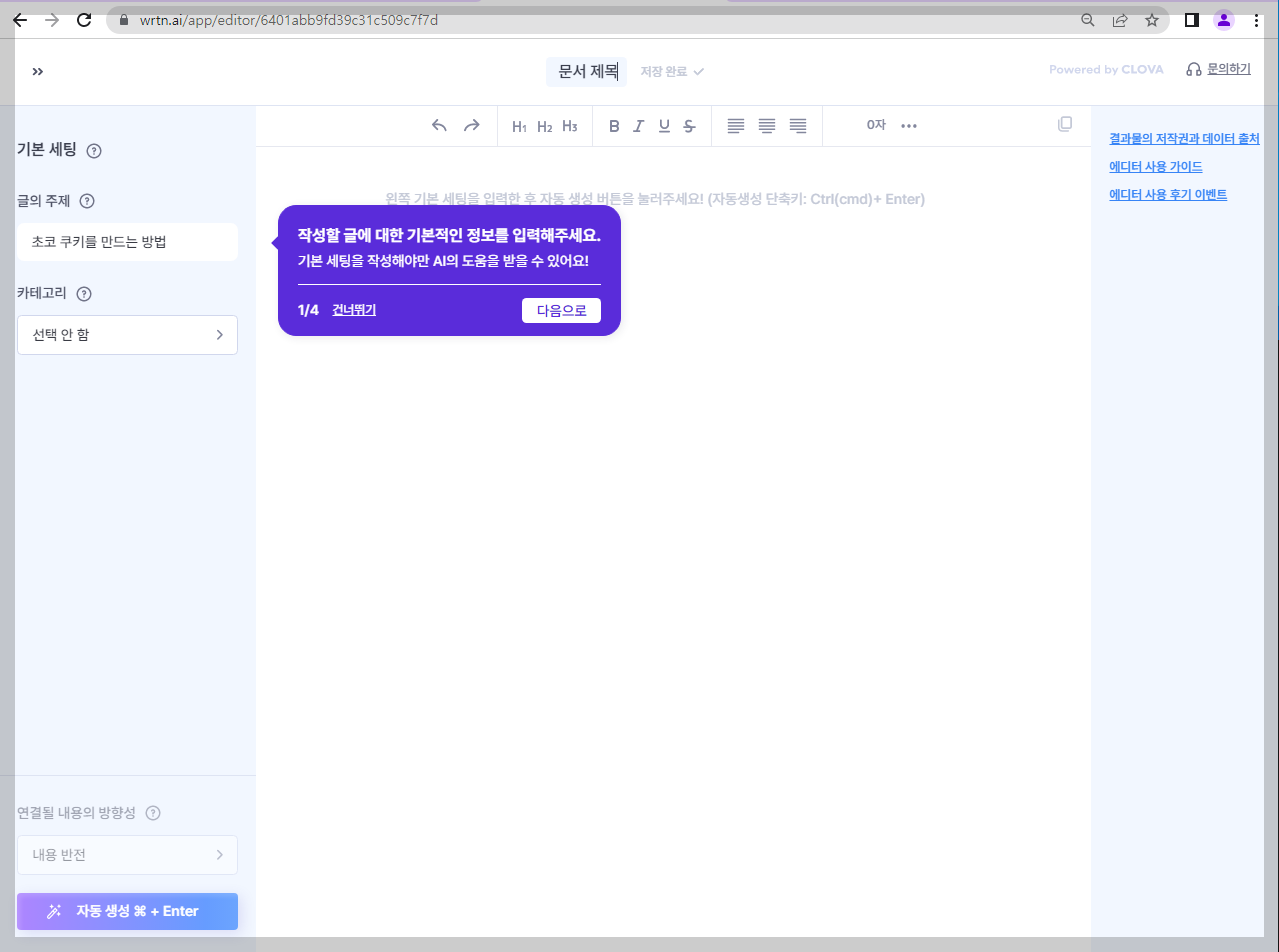The height and width of the screenshot is (952, 1279).
Task: Click the undo arrow icon
Action: 439,126
